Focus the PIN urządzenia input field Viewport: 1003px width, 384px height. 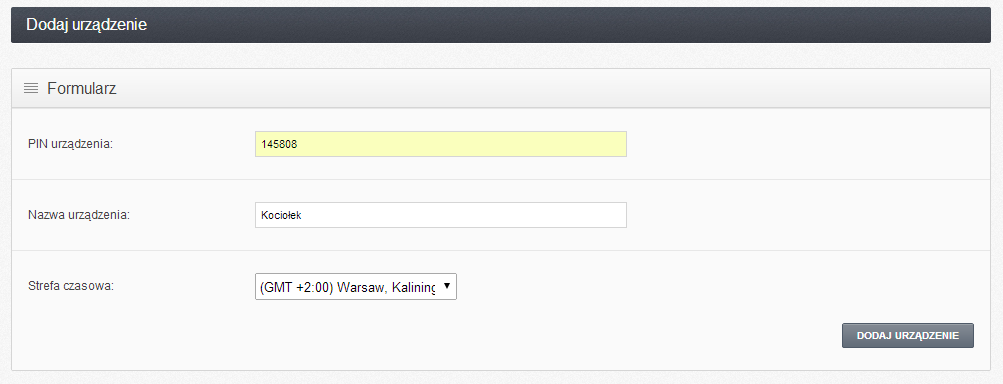pos(441,144)
